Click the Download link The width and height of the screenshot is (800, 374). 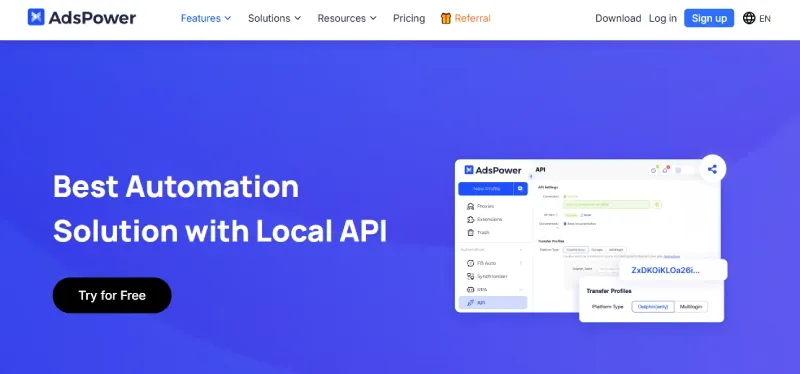coord(618,18)
